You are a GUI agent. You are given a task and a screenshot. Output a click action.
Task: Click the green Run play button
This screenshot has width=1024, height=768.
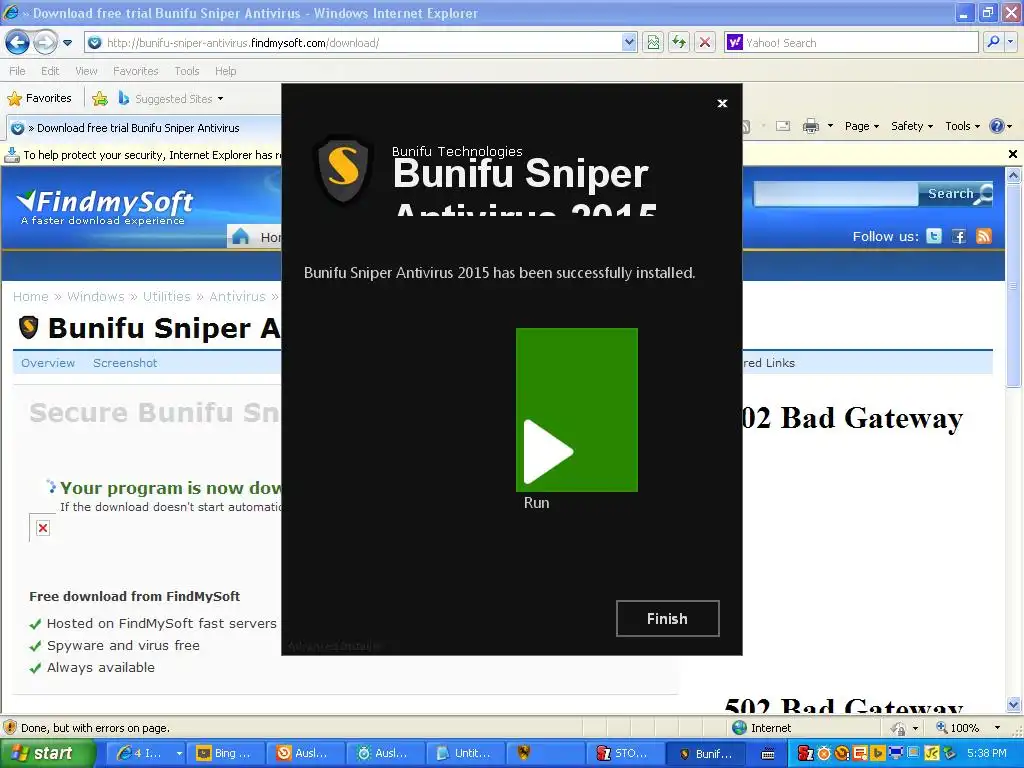(x=577, y=409)
